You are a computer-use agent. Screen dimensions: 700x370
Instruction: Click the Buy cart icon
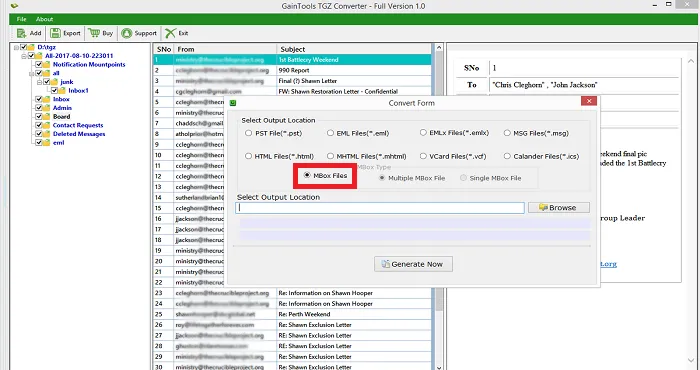point(94,33)
